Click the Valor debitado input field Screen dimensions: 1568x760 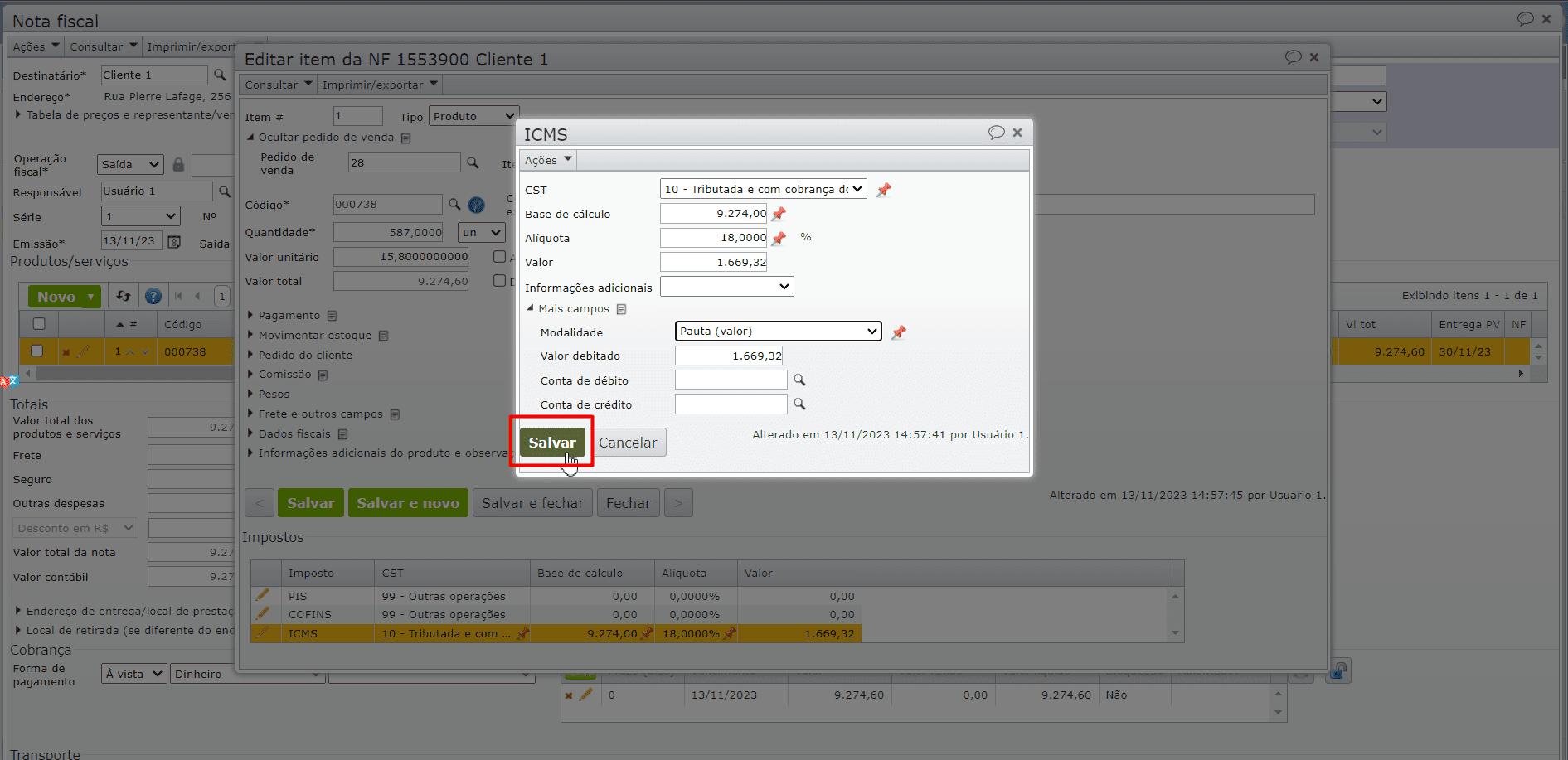point(729,356)
